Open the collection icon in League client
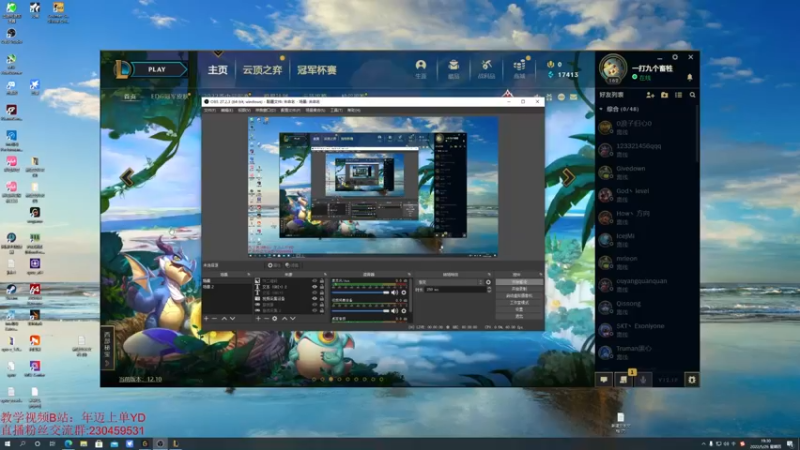This screenshot has height=450, width=800. point(453,65)
